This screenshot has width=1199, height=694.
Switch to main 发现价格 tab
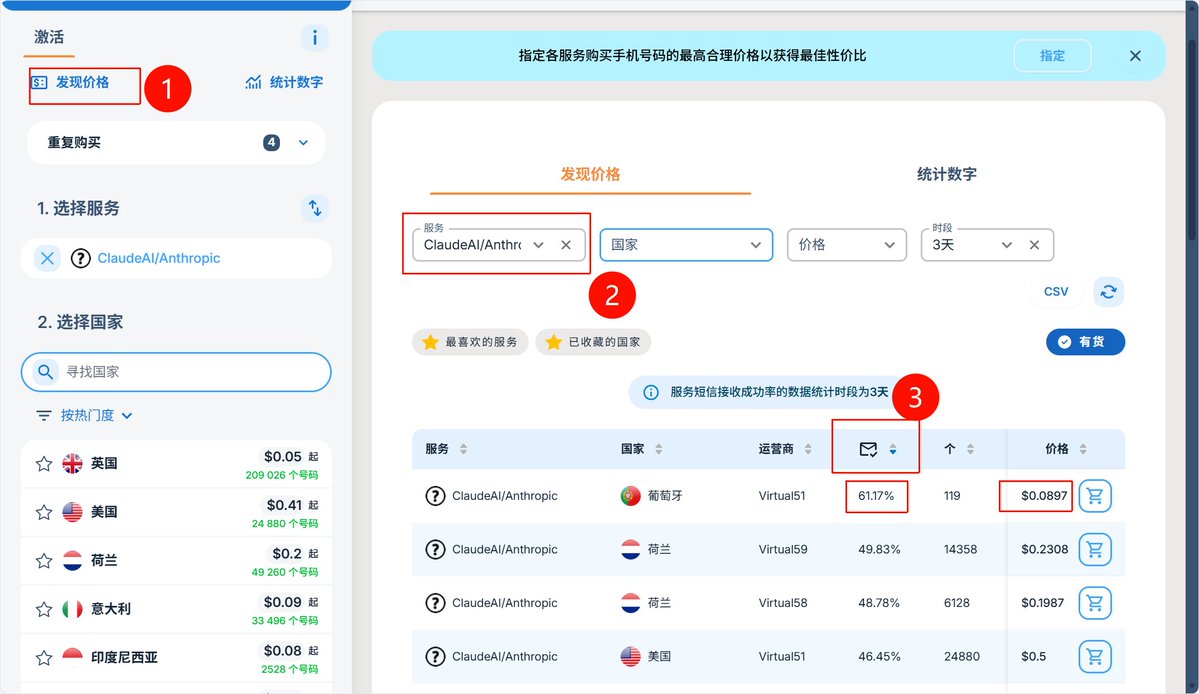(590, 174)
